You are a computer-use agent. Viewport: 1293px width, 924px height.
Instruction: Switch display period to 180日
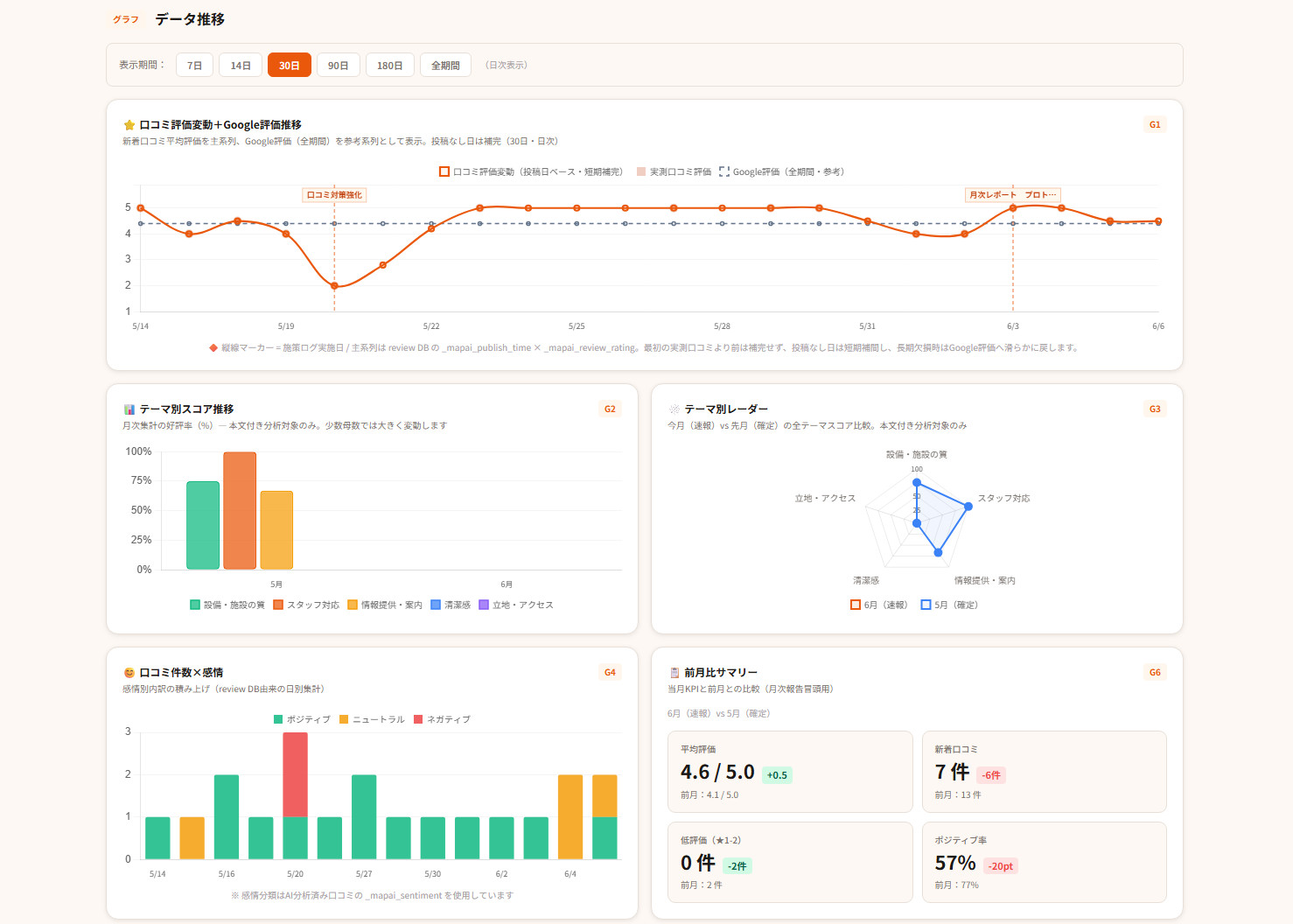point(390,66)
